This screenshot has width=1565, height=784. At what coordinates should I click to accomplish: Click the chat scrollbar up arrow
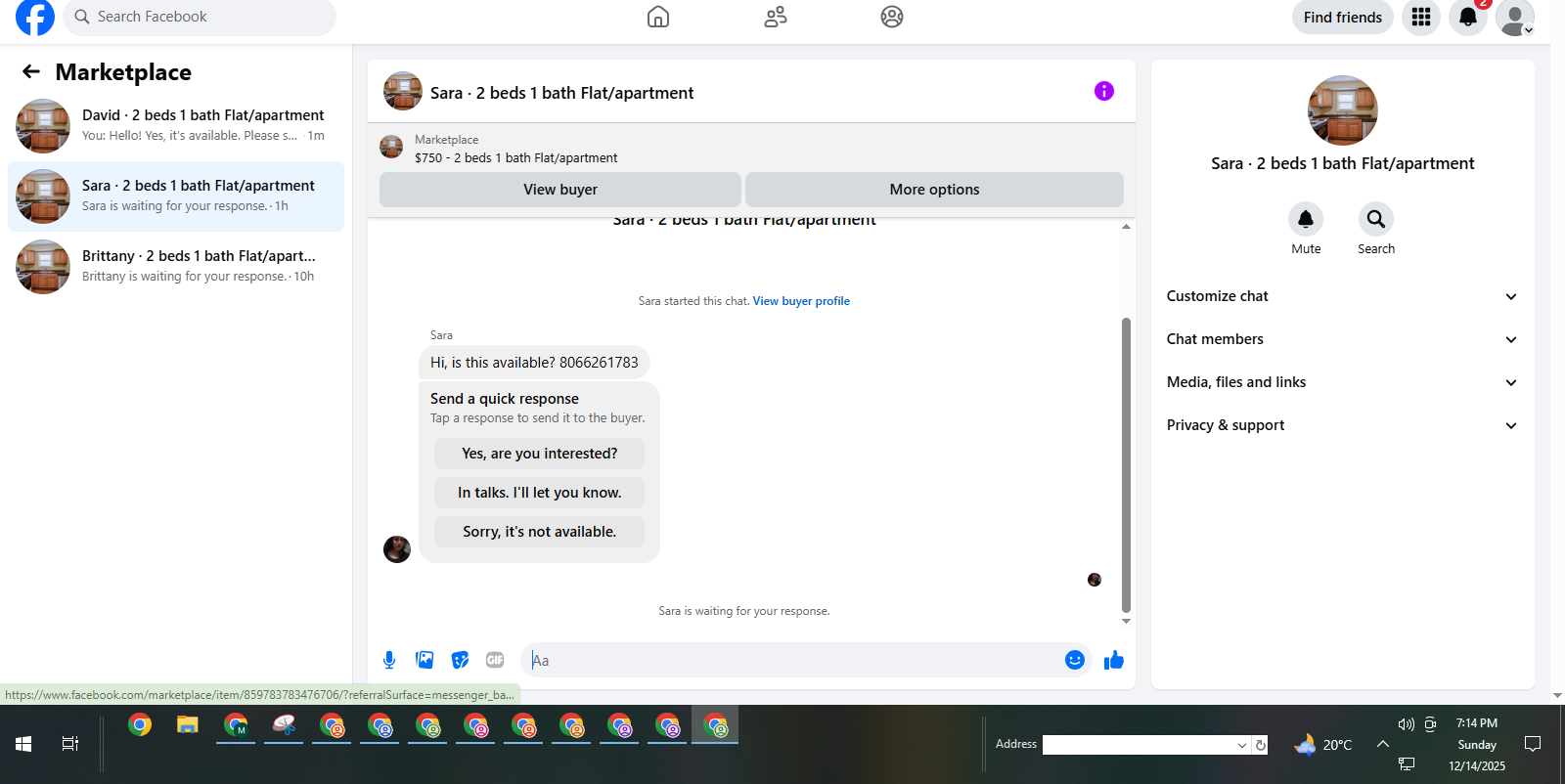click(x=1126, y=226)
